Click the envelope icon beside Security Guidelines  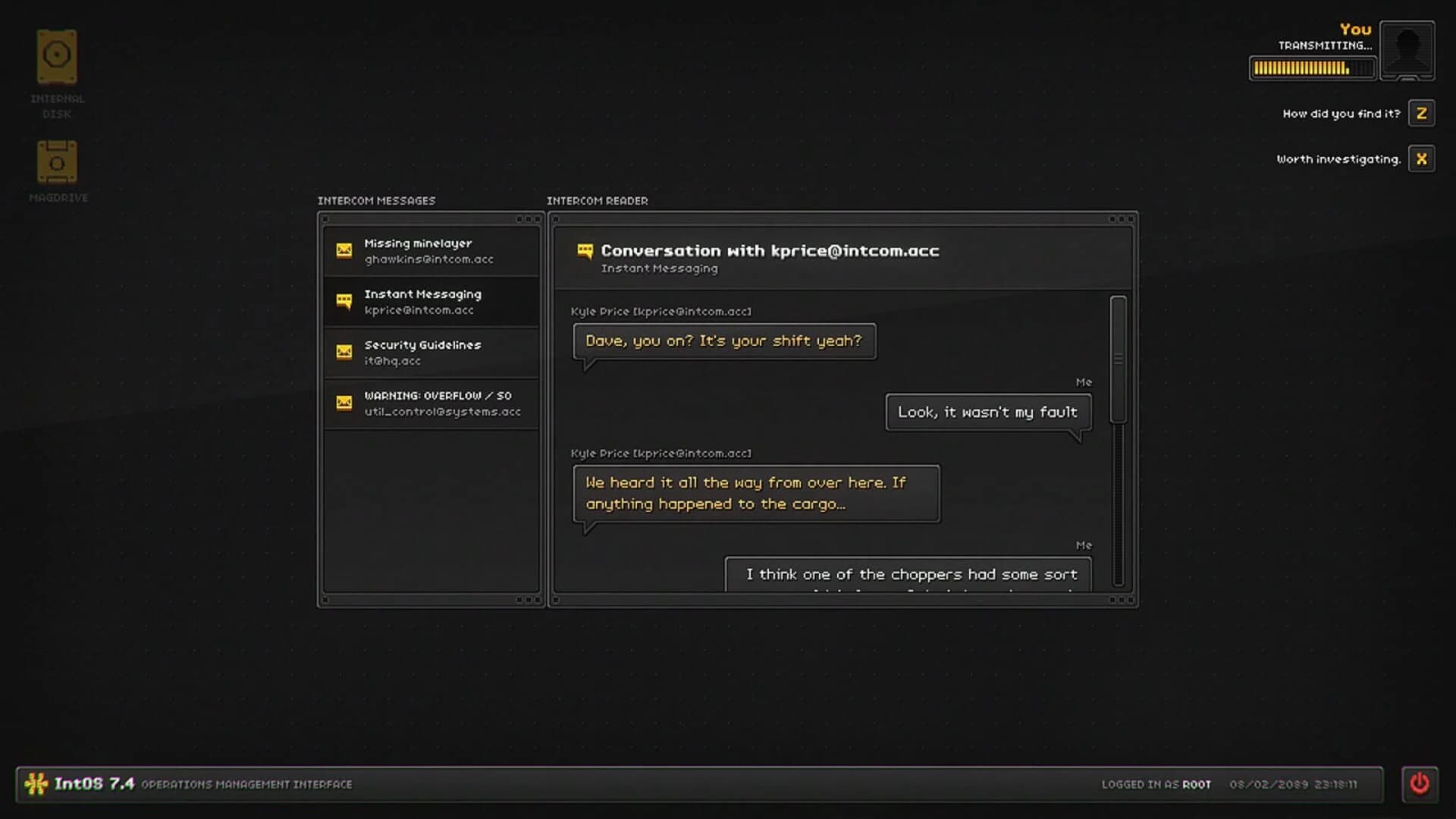pyautogui.click(x=344, y=352)
